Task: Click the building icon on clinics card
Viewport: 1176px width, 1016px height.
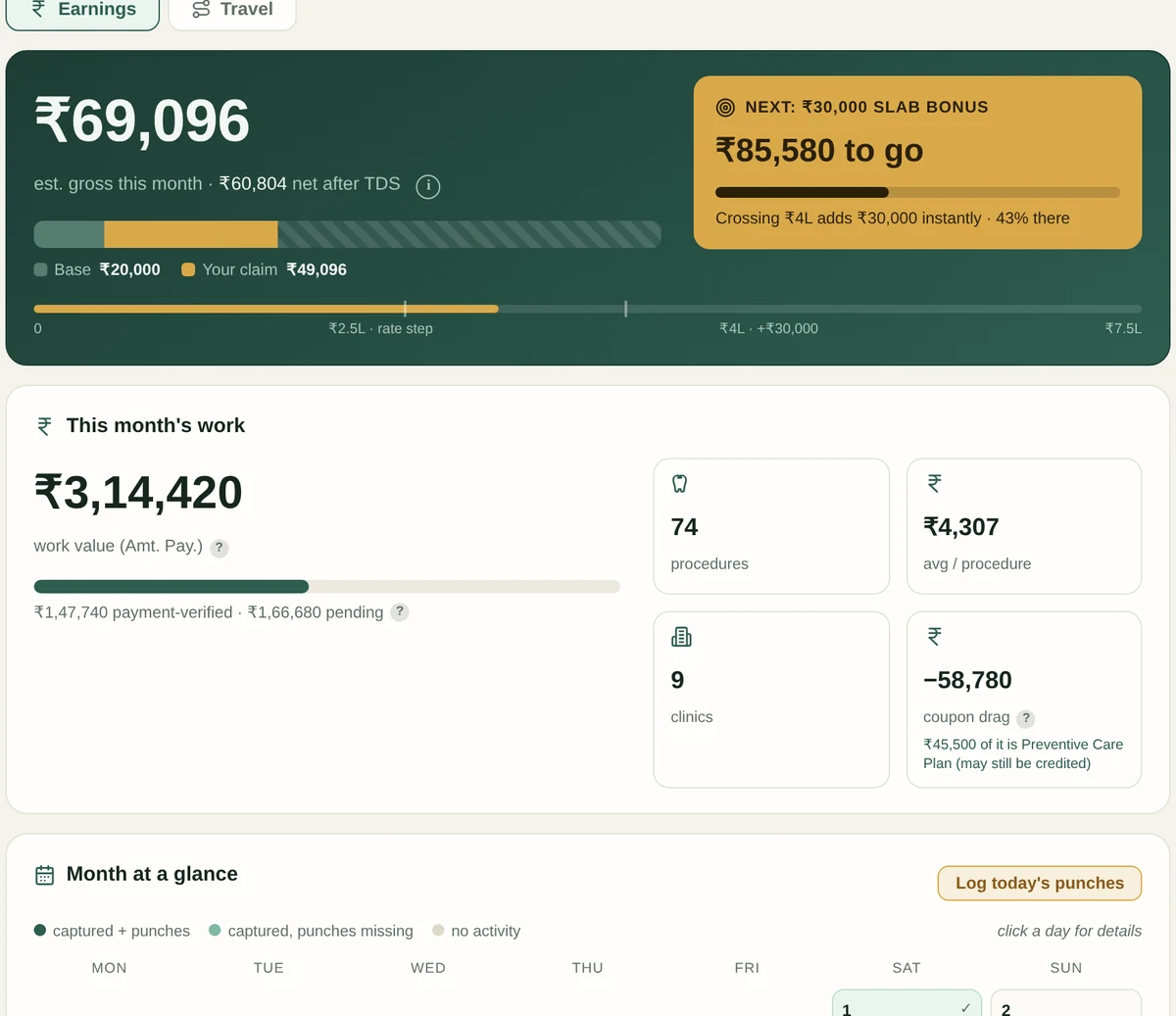Action: pos(681,637)
